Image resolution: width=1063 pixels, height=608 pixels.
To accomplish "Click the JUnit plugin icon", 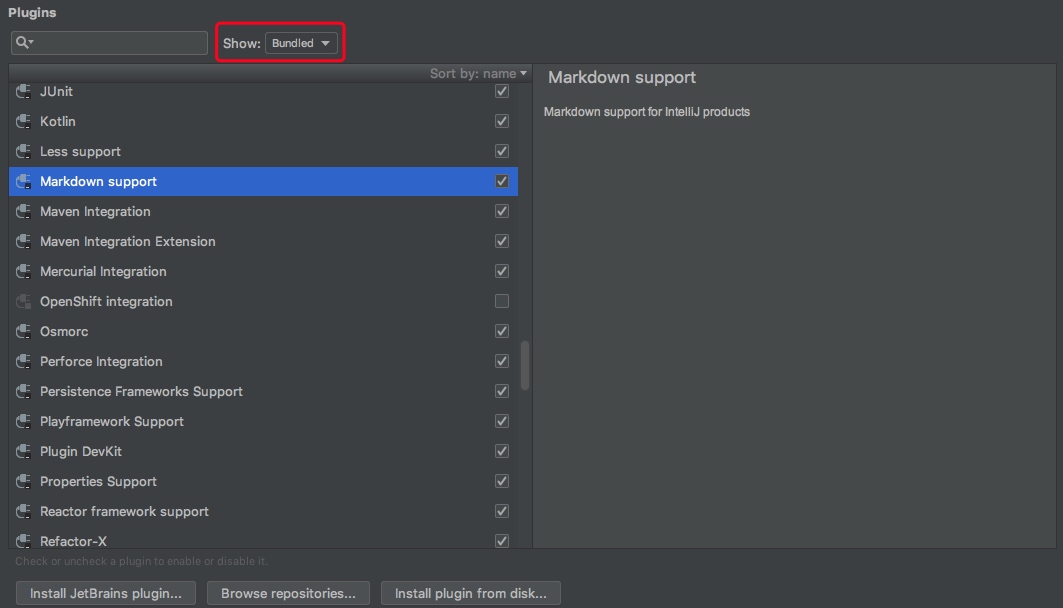I will coord(24,92).
